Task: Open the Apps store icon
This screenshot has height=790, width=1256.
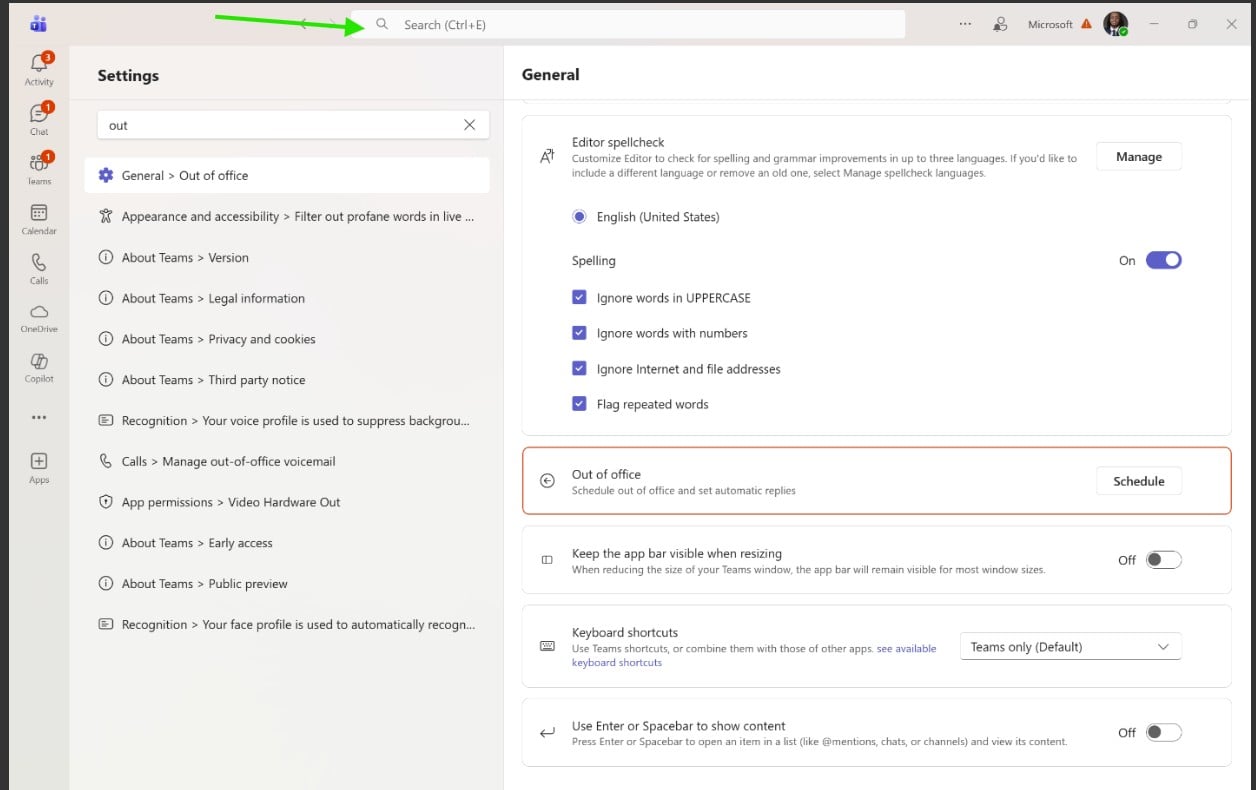Action: click(39, 466)
